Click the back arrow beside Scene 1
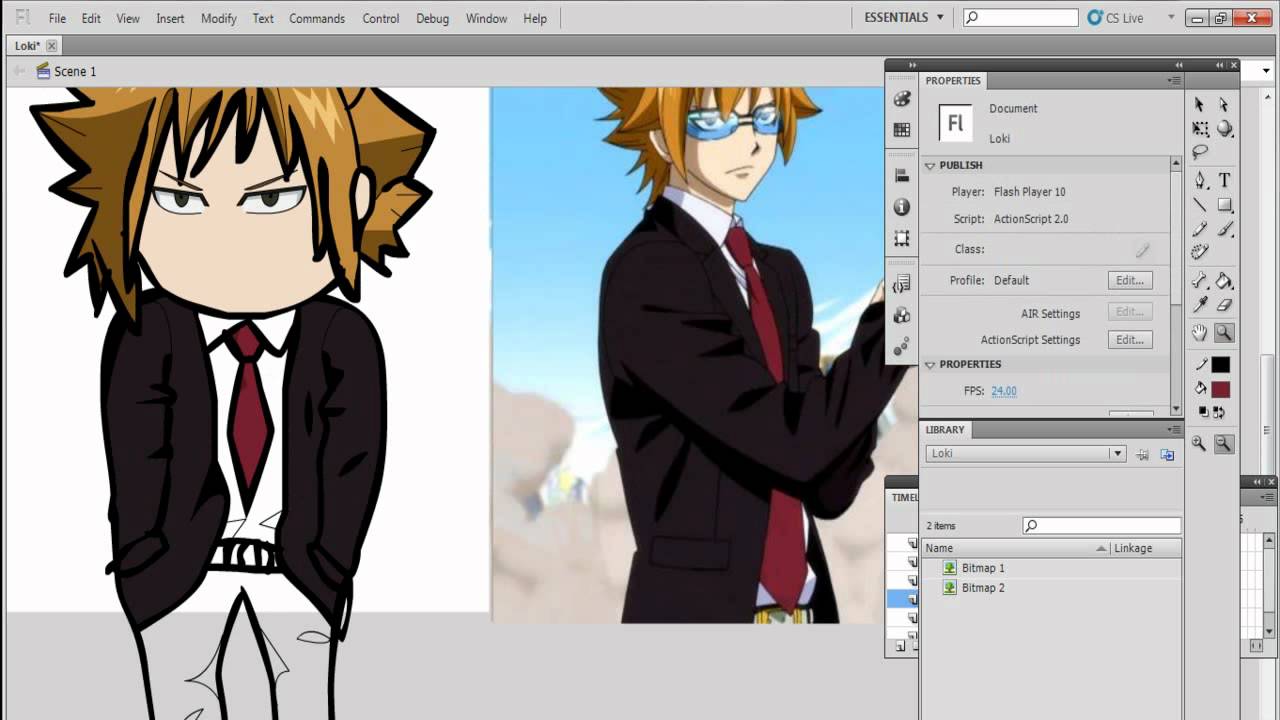 coord(18,71)
